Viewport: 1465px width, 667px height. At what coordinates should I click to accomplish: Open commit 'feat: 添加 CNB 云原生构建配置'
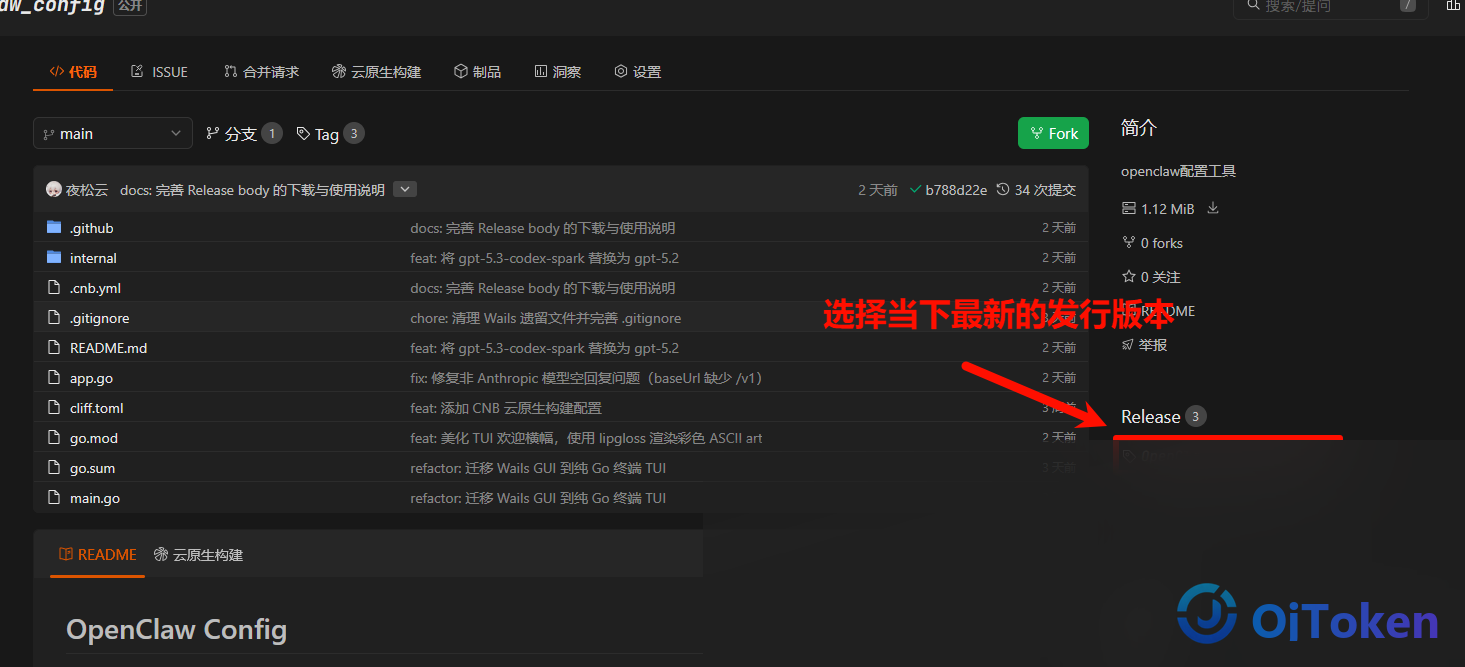(506, 408)
